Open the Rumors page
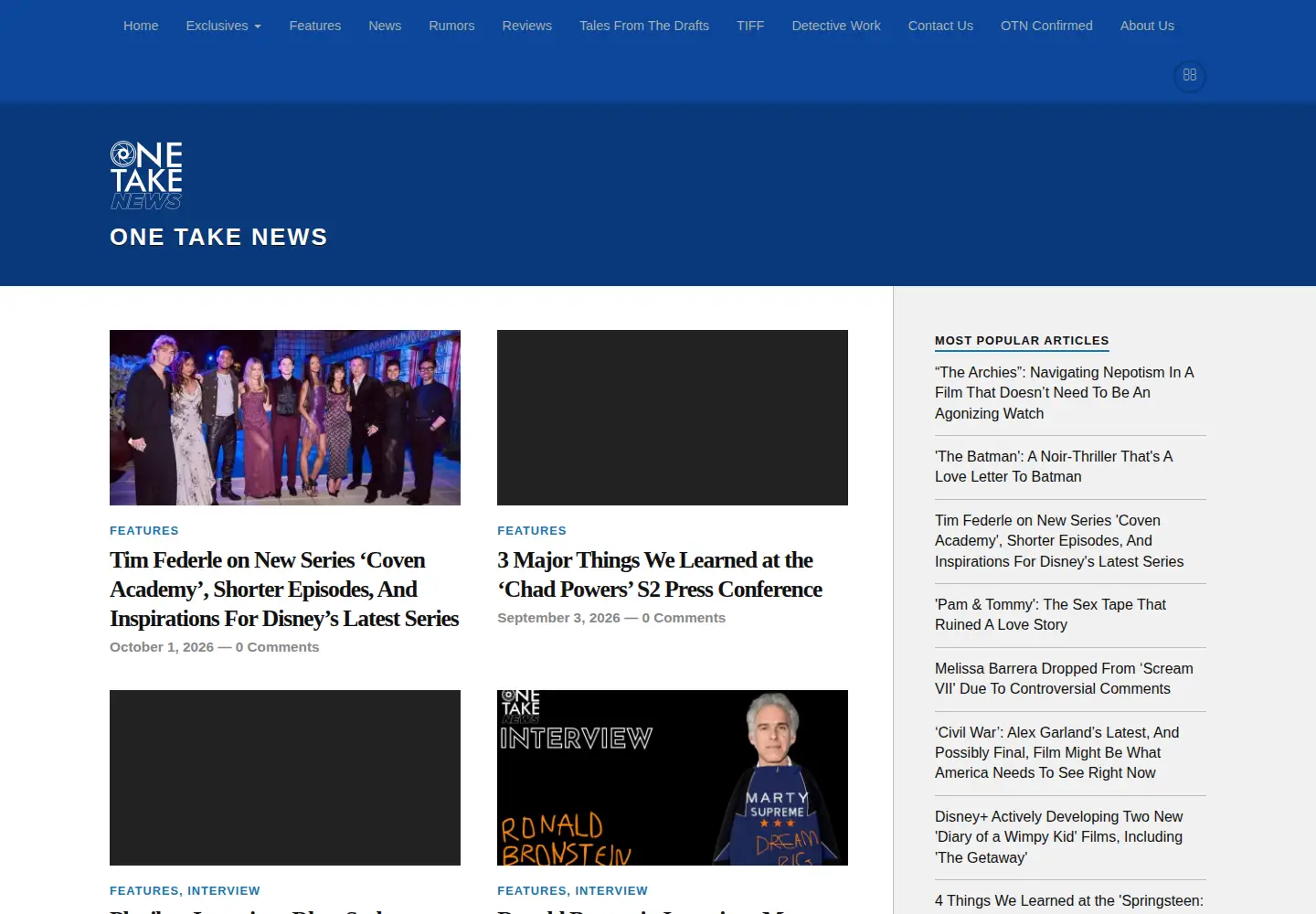 click(451, 26)
